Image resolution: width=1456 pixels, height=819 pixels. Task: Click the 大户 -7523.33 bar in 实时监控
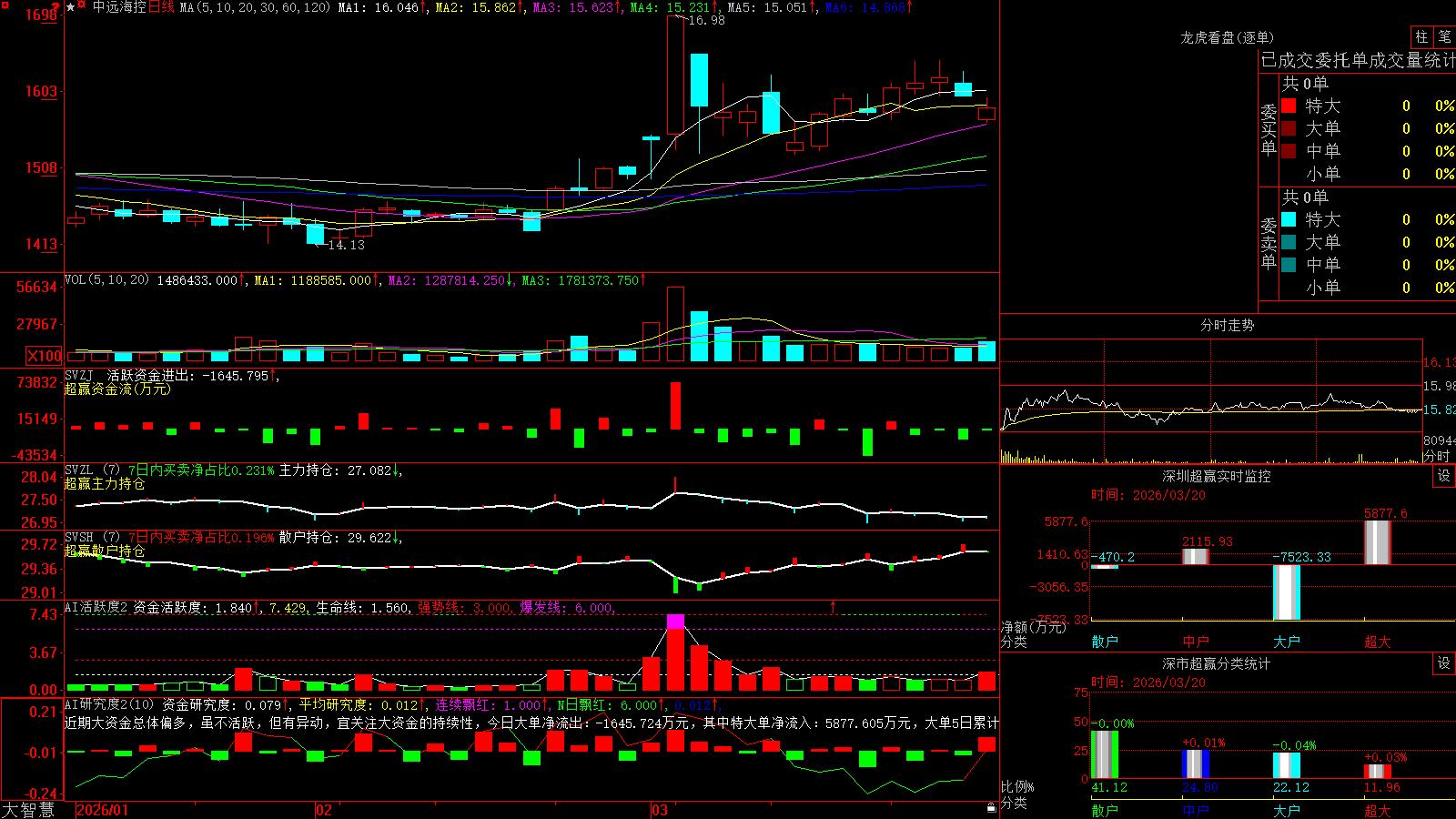[1287, 592]
